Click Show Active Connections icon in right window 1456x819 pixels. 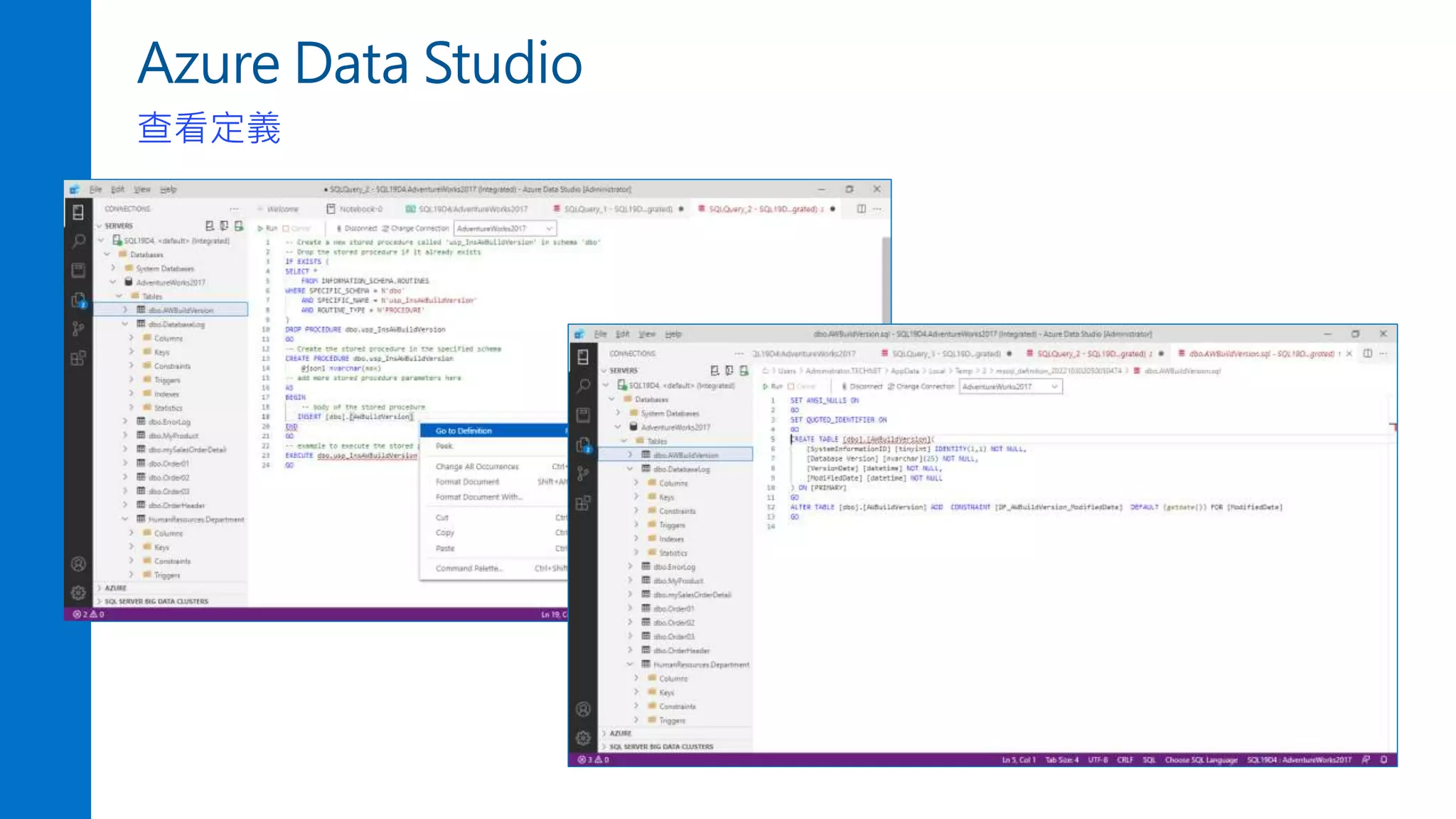pos(744,370)
